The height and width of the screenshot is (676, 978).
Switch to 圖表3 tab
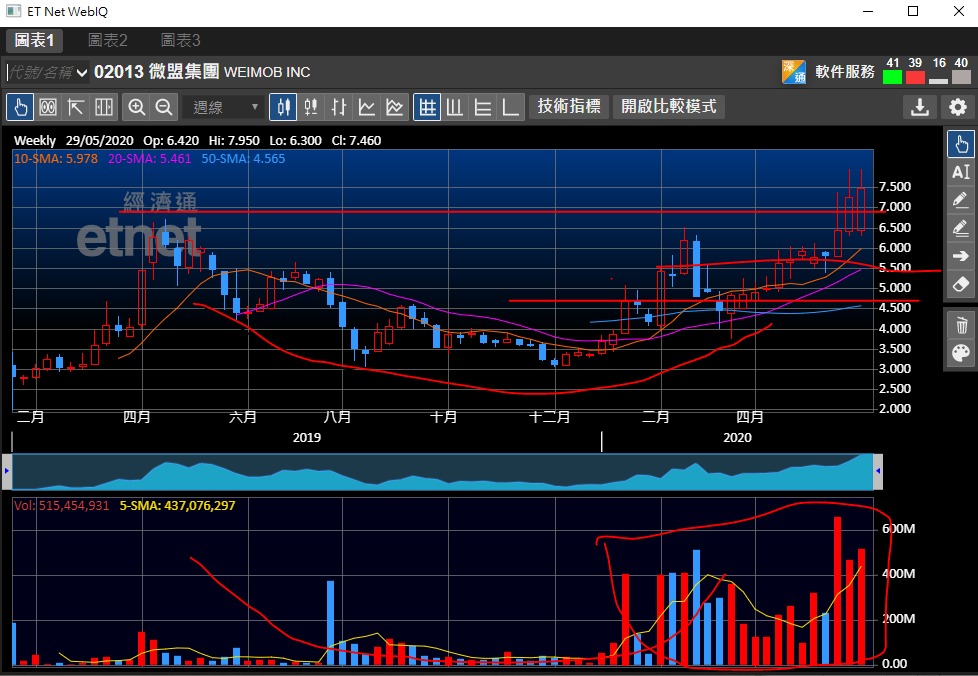180,41
